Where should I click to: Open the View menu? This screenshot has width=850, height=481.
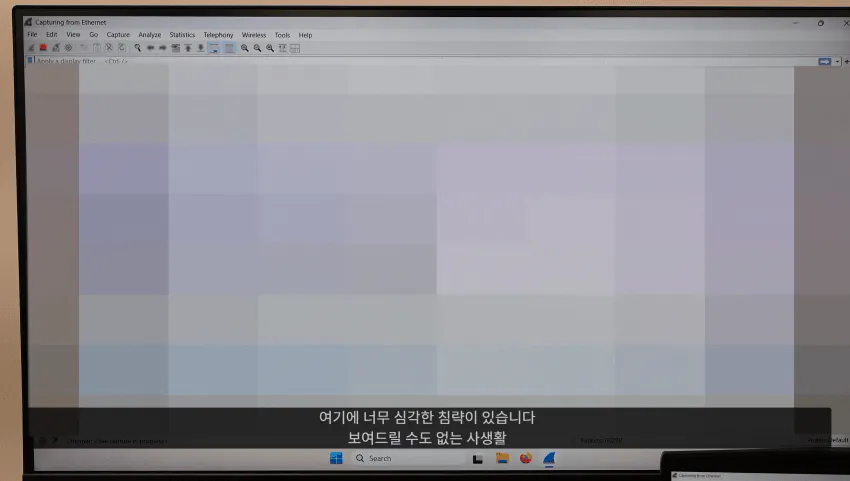click(73, 35)
